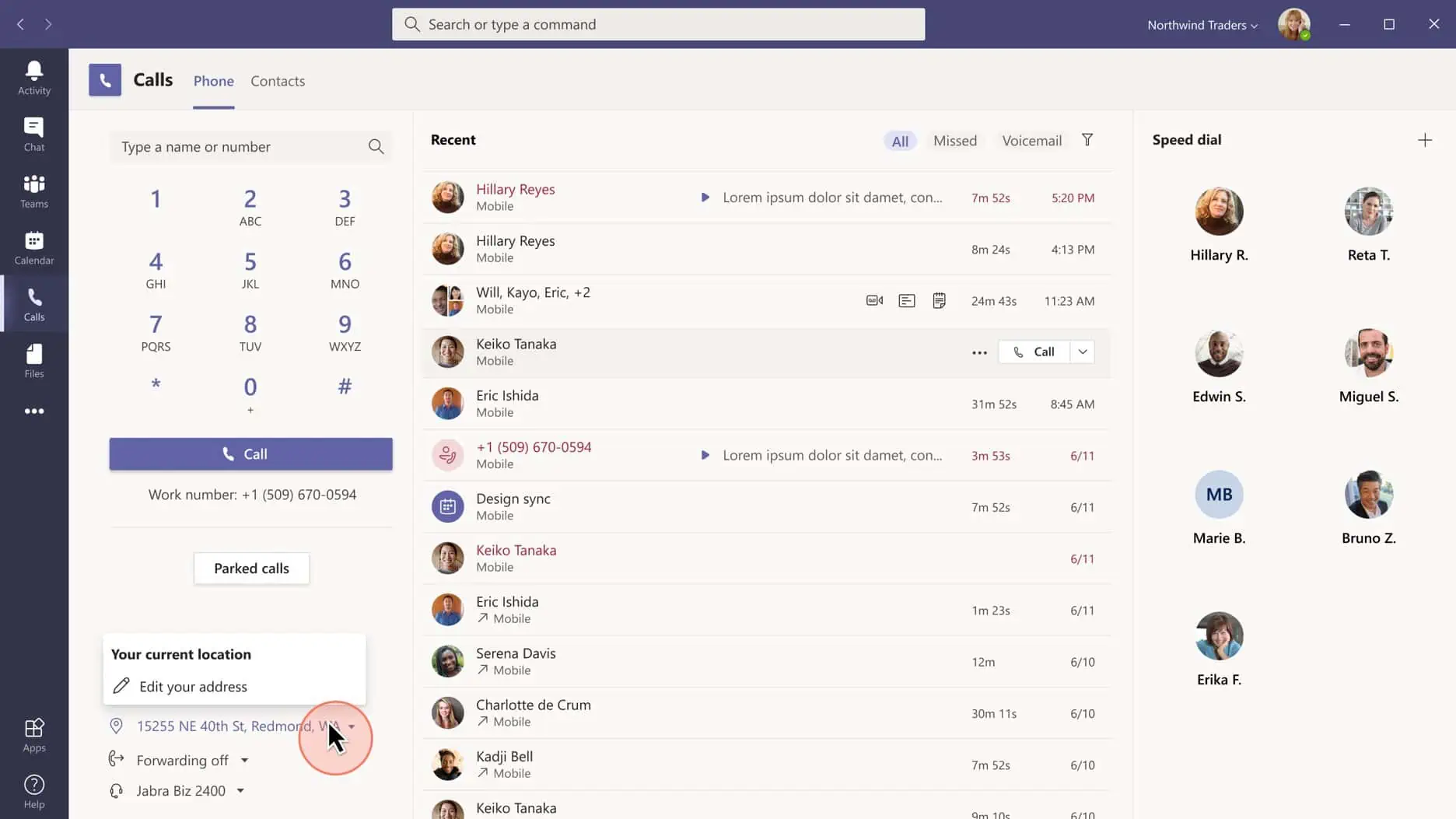The height and width of the screenshot is (819, 1456).
Task: Switch to the Contacts tab
Action: coord(278,81)
